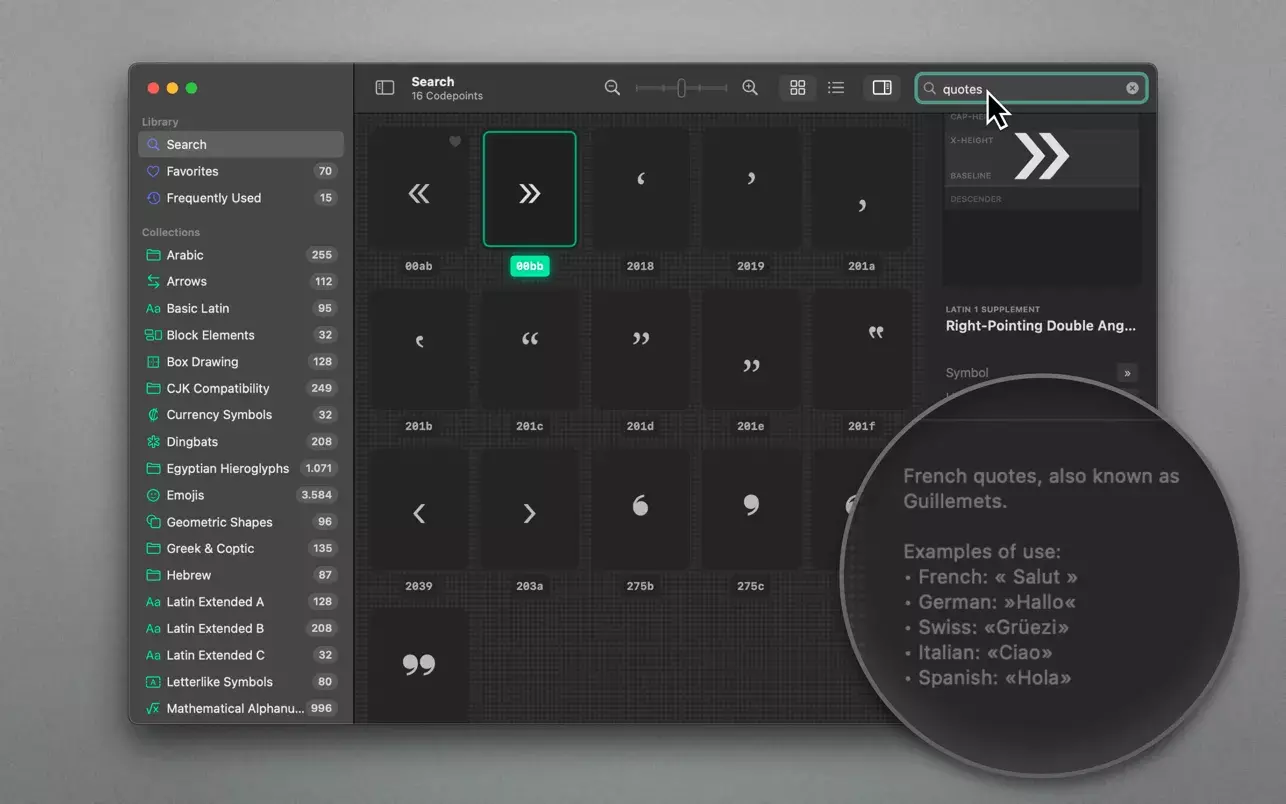
Task: Toggle the sidebar panel icon in toolbar
Action: click(385, 87)
